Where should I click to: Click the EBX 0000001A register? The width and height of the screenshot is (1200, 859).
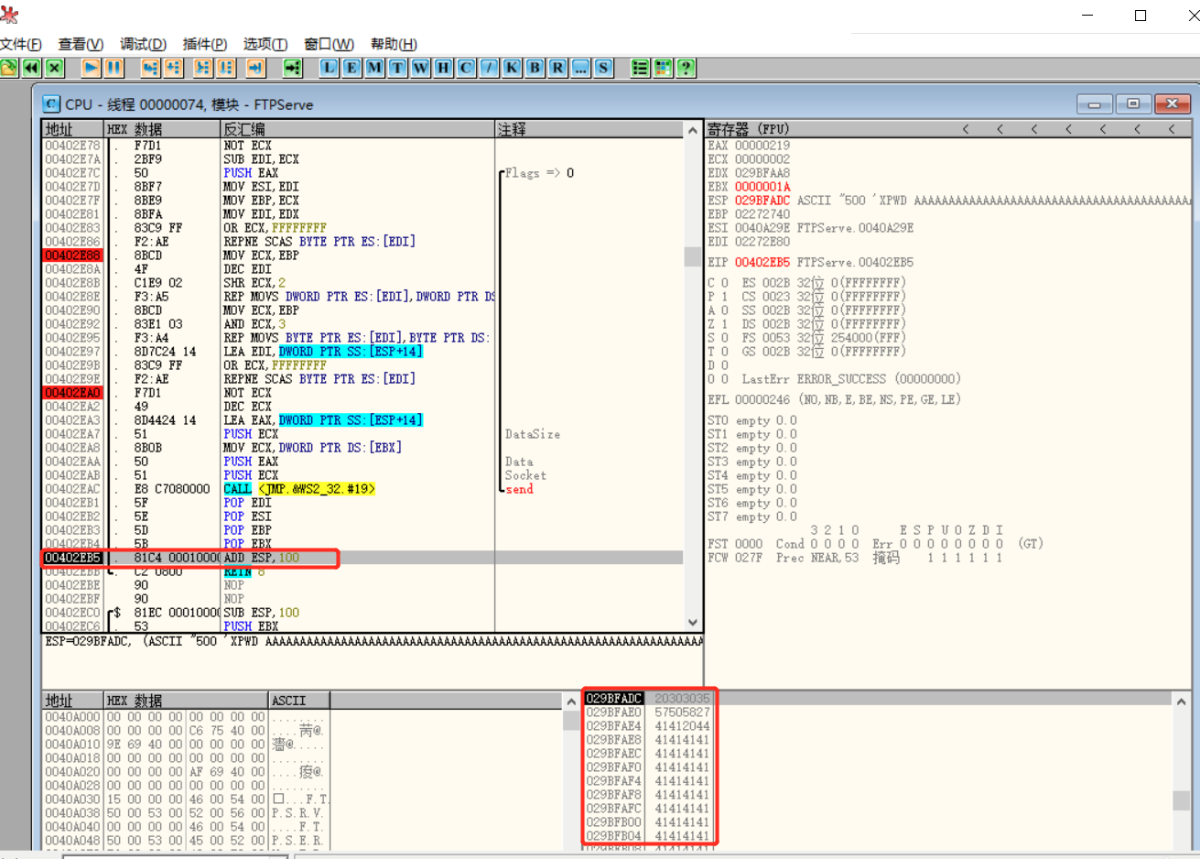coord(748,186)
